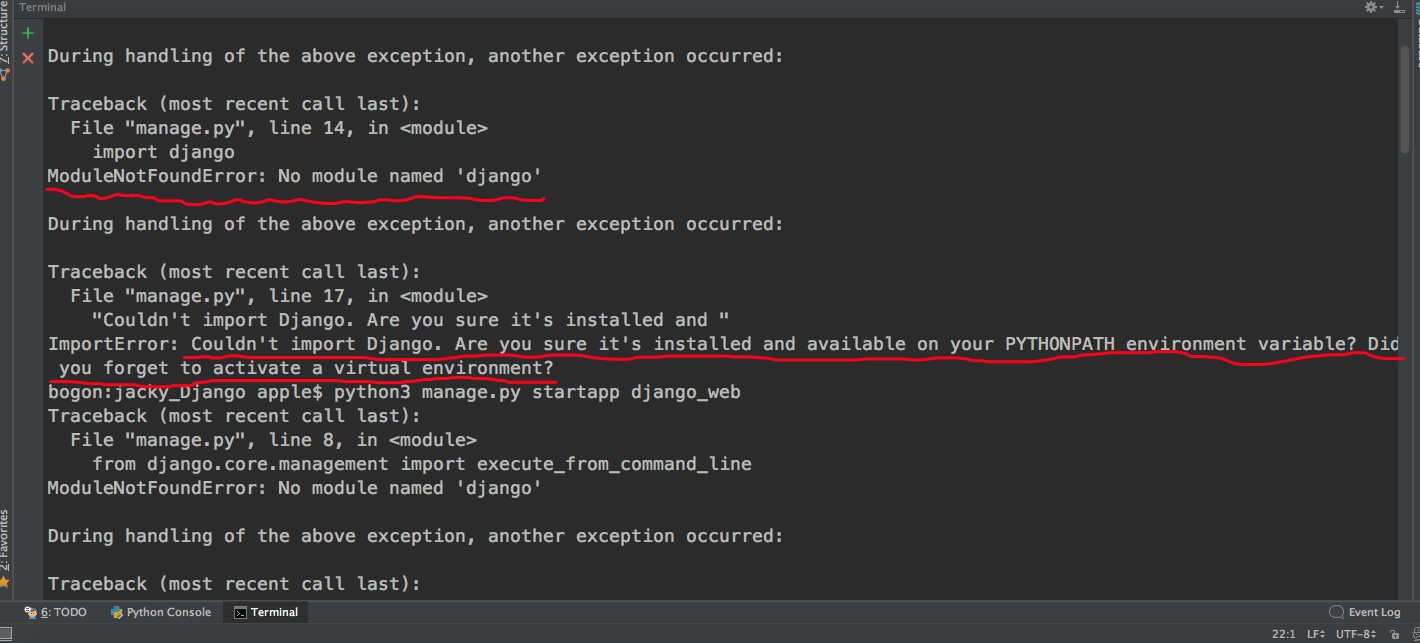
Task: Open UTF-8 file encoding dropdown
Action: (x=1358, y=635)
